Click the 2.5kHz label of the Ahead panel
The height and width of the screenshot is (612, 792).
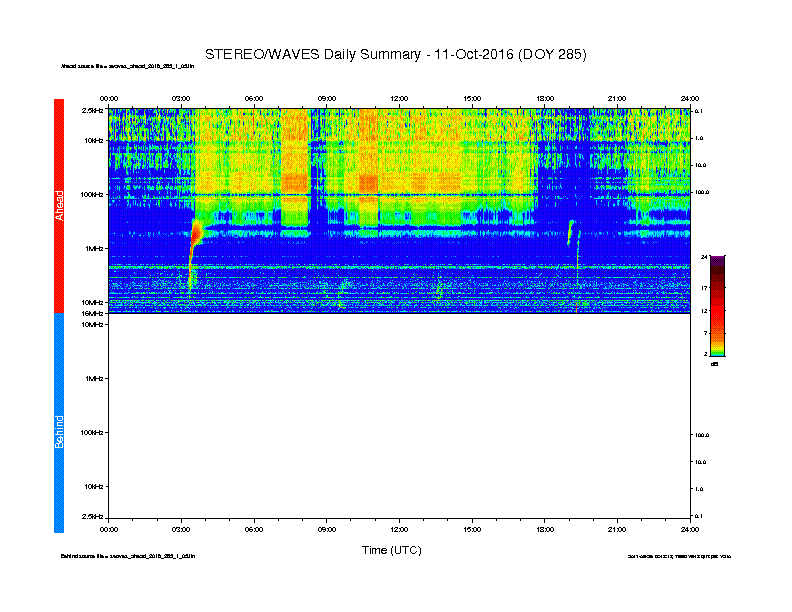(x=92, y=110)
